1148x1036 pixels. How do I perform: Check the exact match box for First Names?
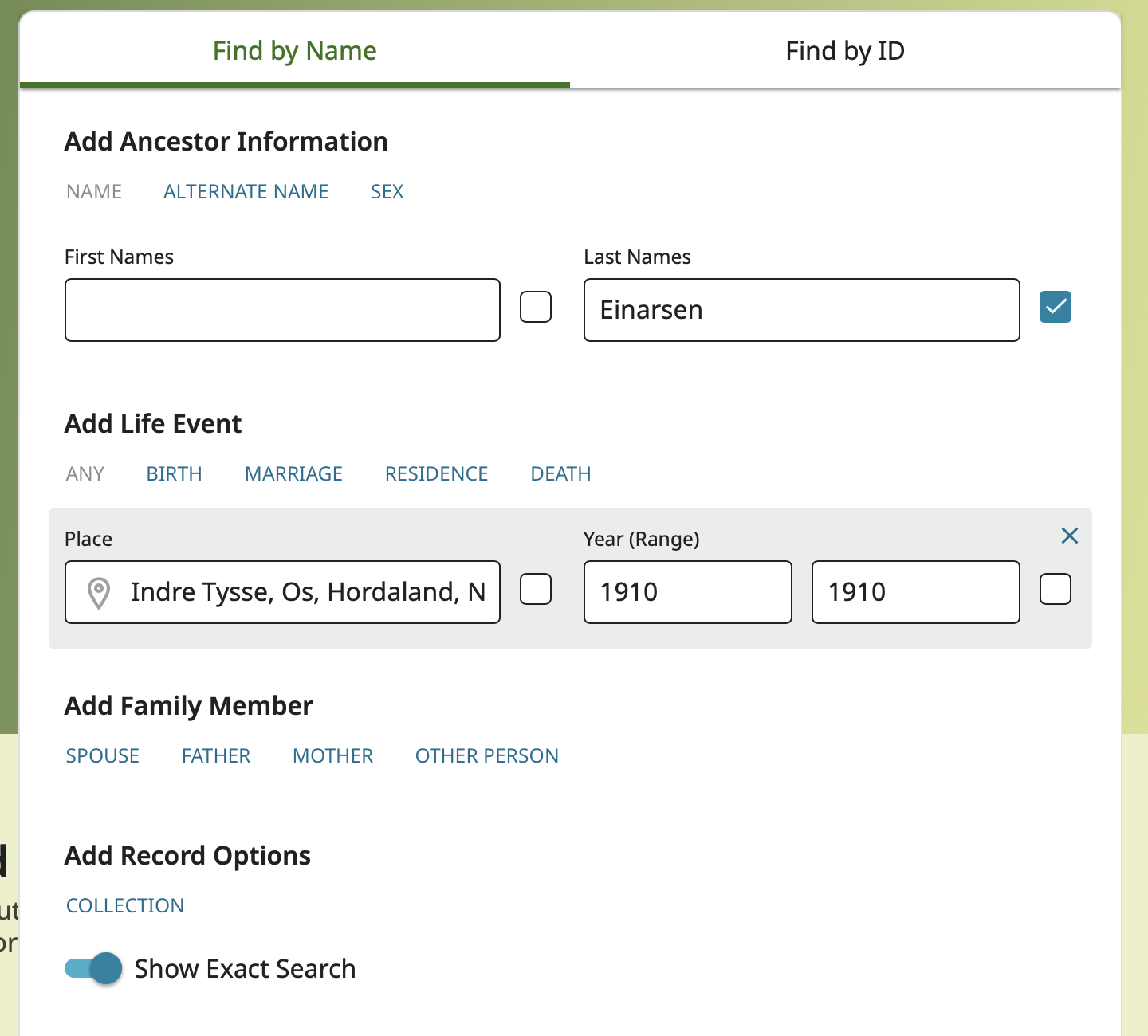pos(536,307)
